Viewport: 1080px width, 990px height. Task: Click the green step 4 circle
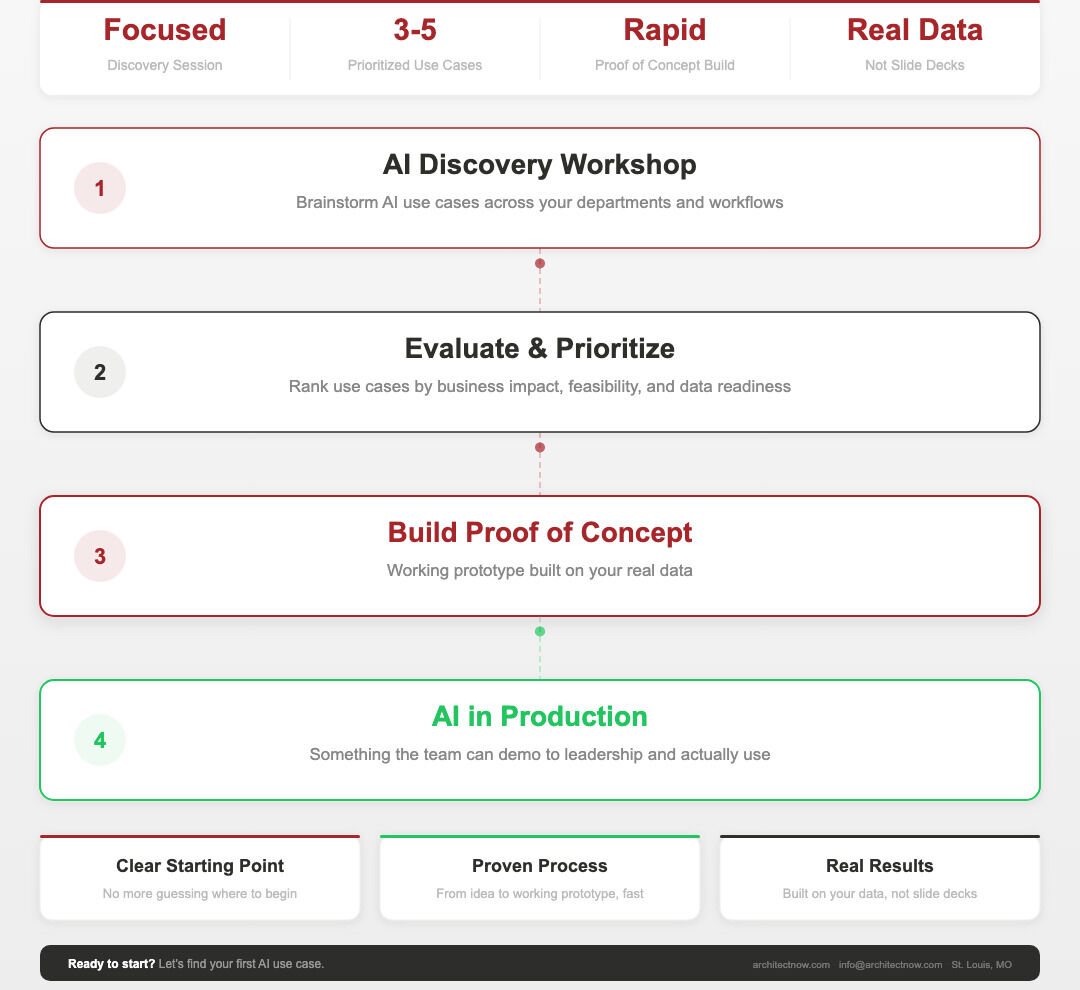pos(100,740)
